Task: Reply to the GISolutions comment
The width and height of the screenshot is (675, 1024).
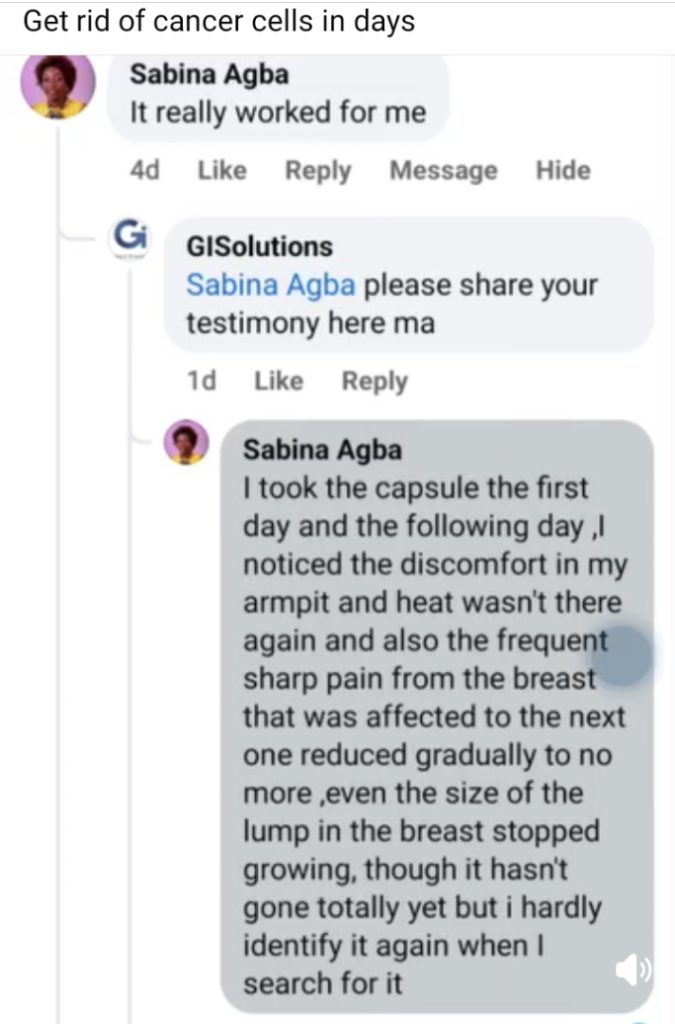Action: 375,381
